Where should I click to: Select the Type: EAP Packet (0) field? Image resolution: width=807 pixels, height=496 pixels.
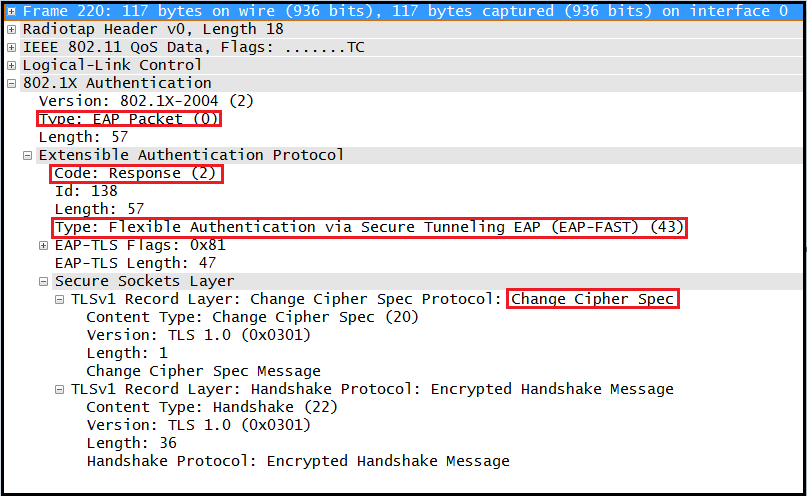click(129, 119)
